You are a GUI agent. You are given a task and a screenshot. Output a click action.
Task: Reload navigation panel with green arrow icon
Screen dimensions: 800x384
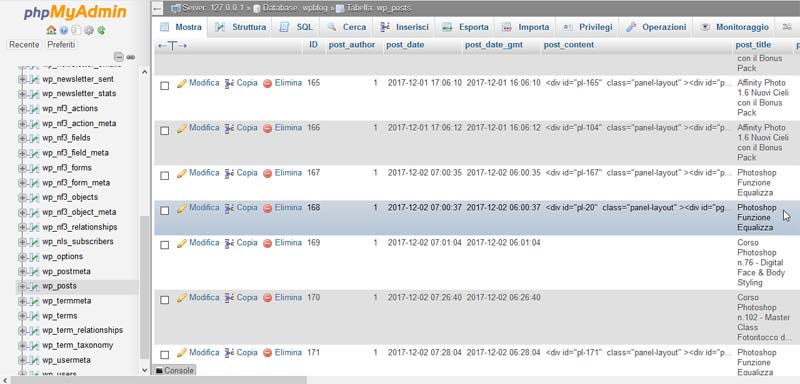coord(102,31)
